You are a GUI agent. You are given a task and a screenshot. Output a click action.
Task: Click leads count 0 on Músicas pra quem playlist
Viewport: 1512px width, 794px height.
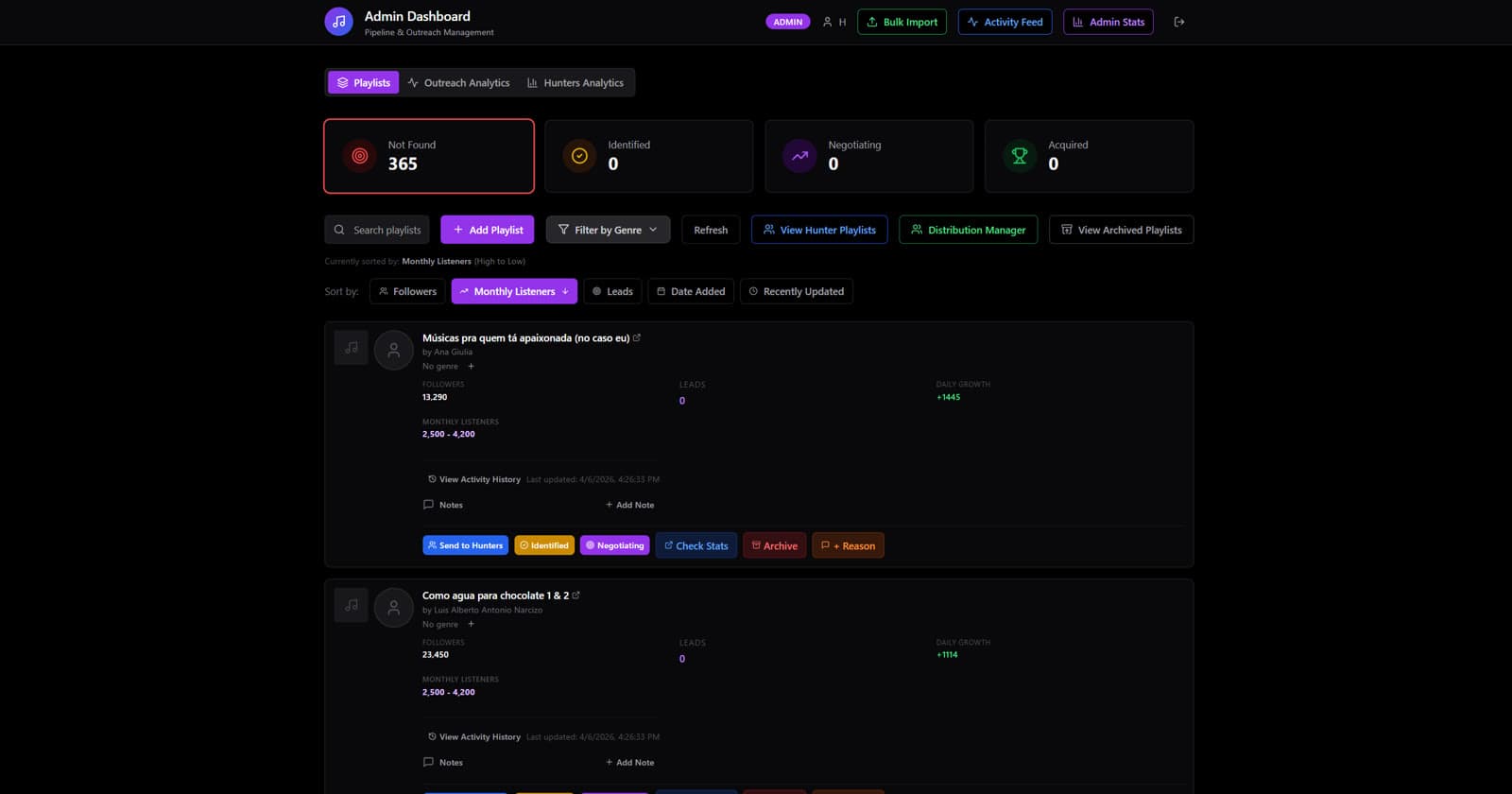click(682, 401)
